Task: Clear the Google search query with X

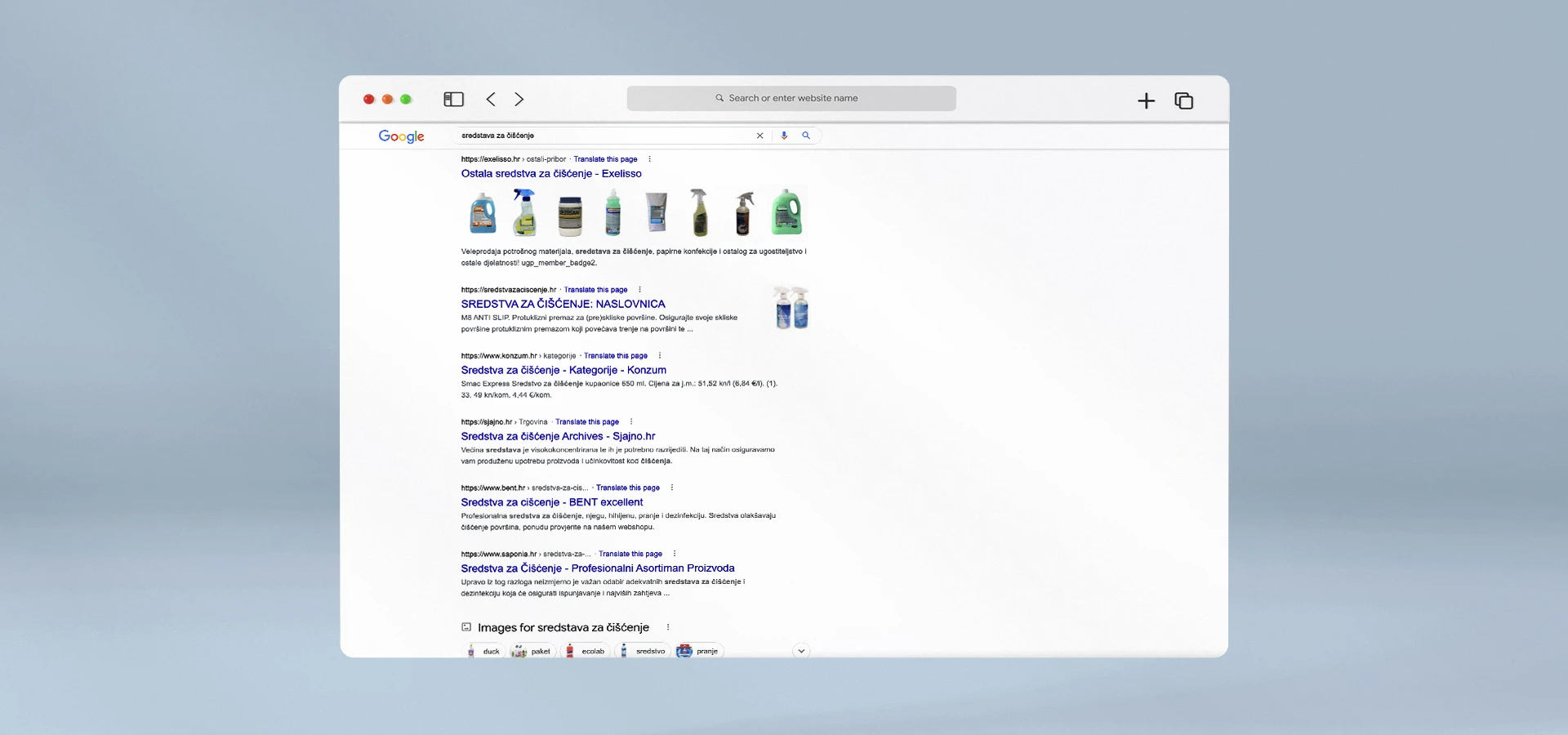Action: coord(759,136)
